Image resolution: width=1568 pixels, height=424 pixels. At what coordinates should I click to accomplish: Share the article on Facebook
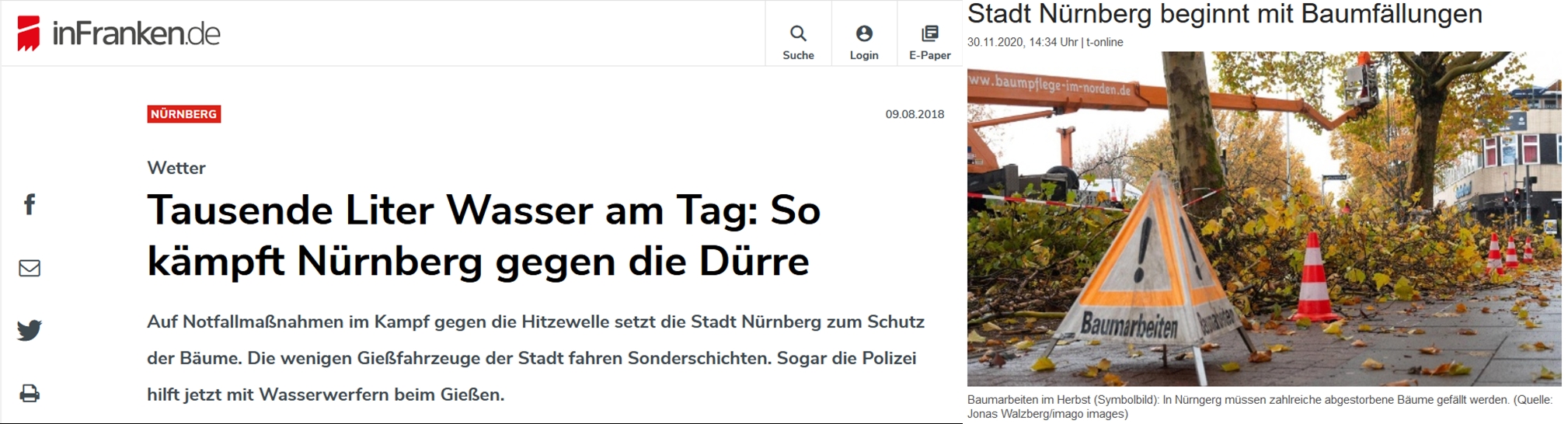(x=30, y=205)
